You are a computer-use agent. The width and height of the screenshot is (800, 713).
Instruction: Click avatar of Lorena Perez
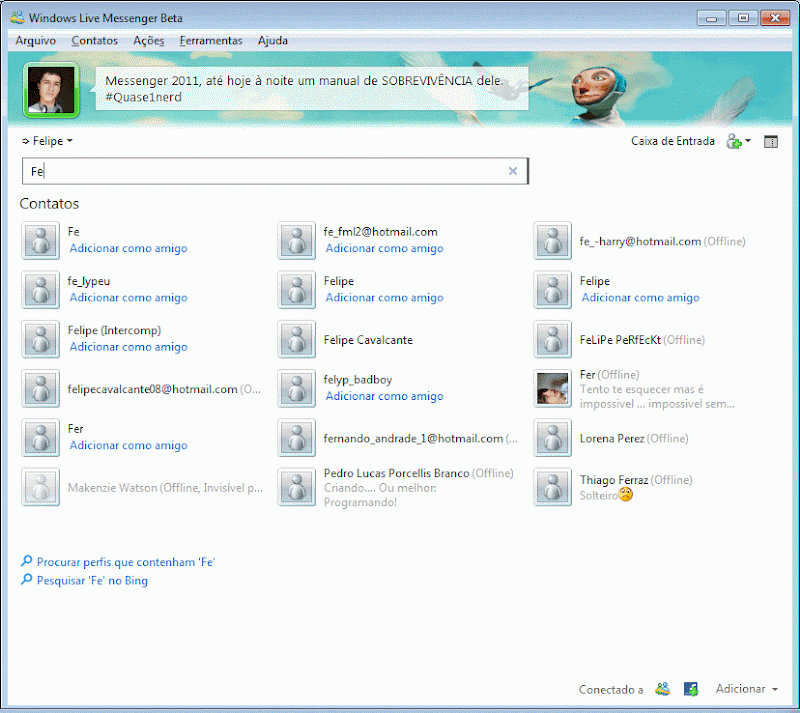[553, 437]
